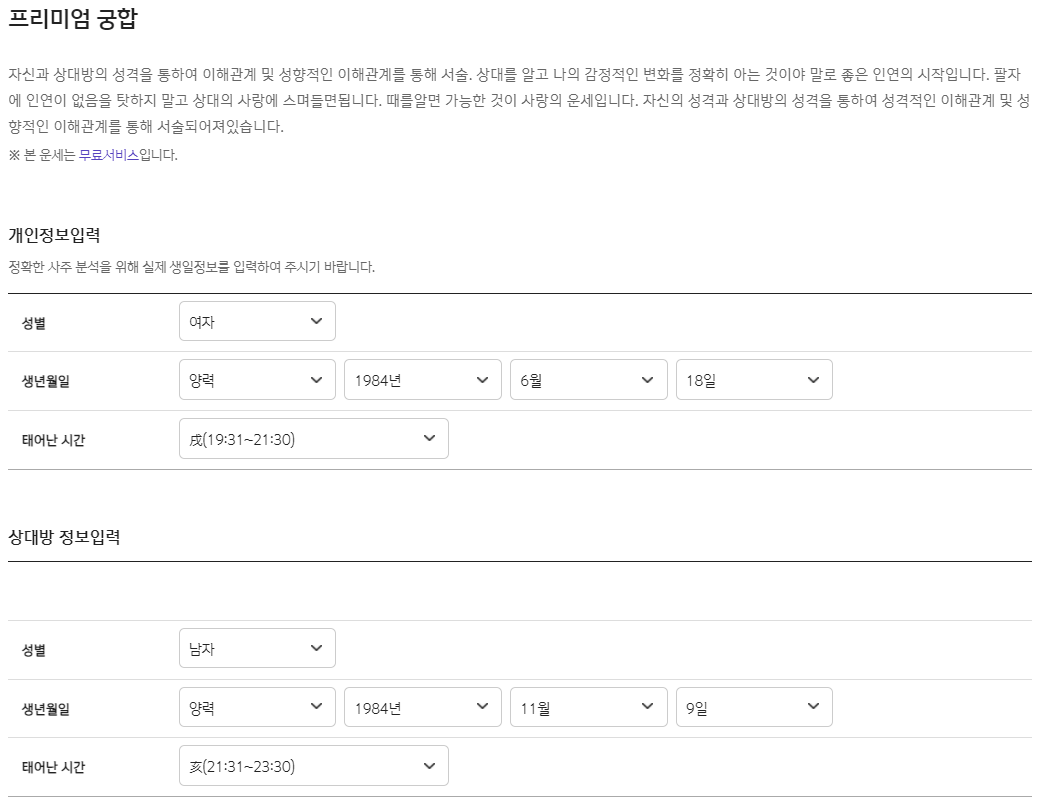Open the 여자 gender select box
1040x798 pixels.
tap(257, 321)
